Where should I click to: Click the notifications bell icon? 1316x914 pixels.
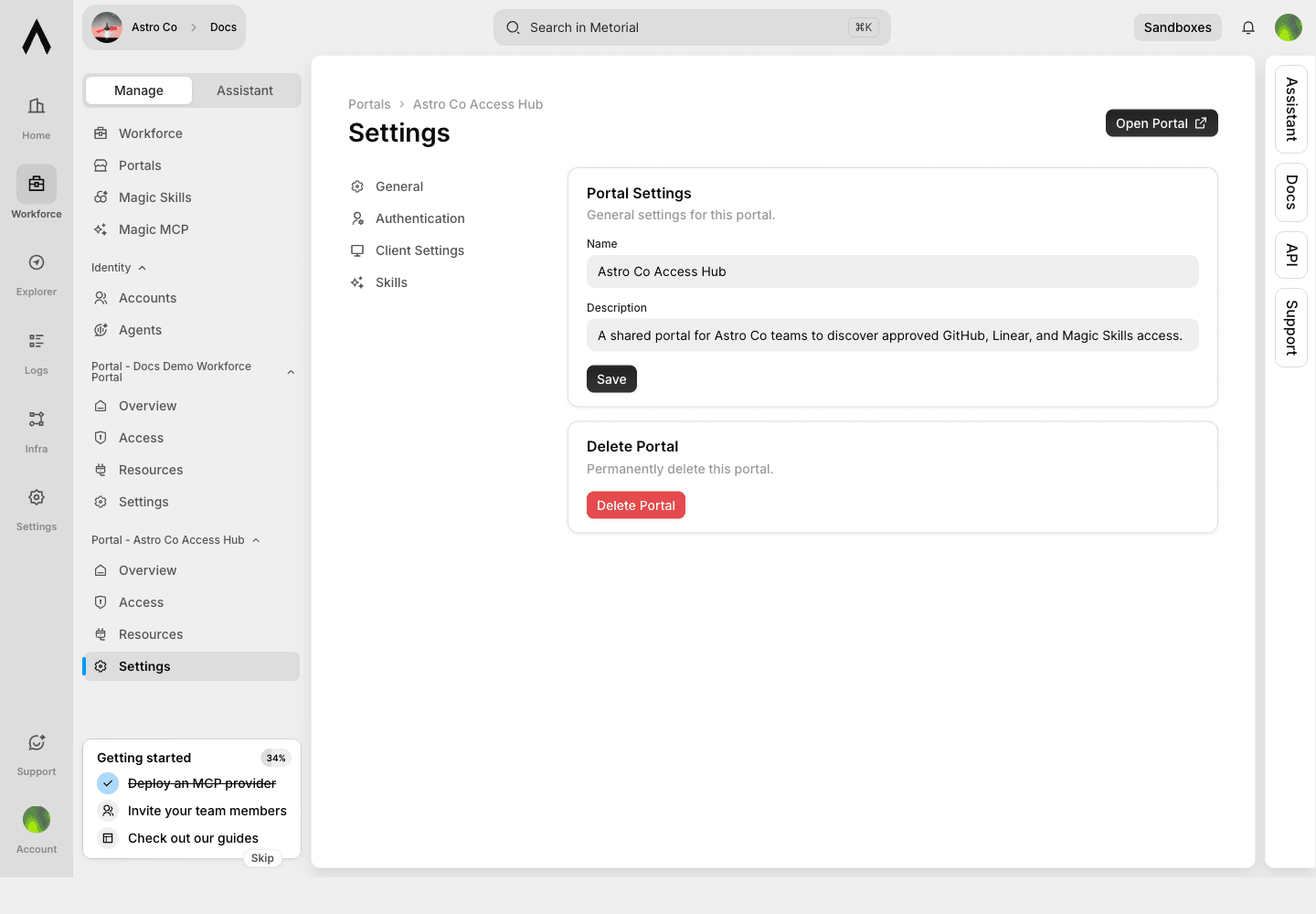1248,27
